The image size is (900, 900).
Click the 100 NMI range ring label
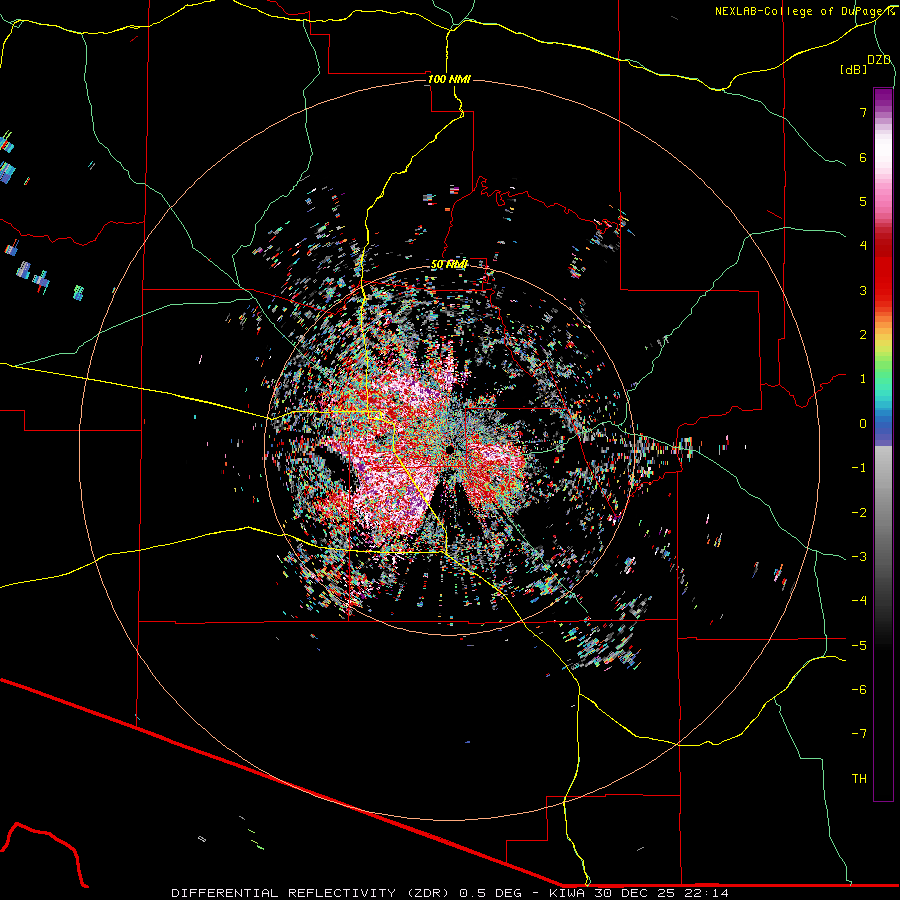click(x=449, y=79)
